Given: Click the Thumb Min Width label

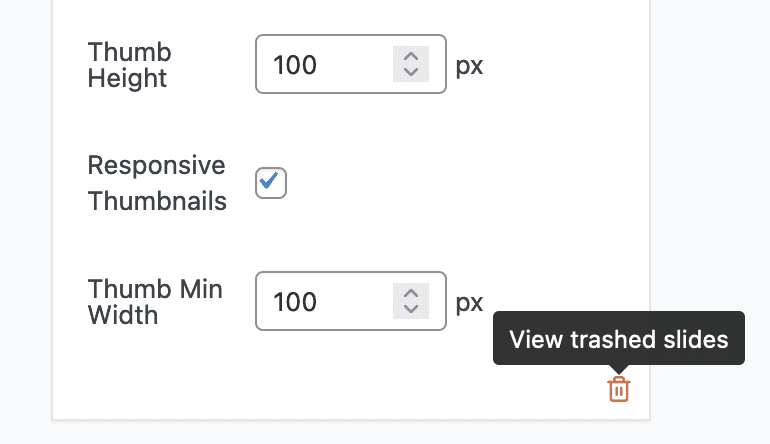Looking at the screenshot, I should pos(155,302).
